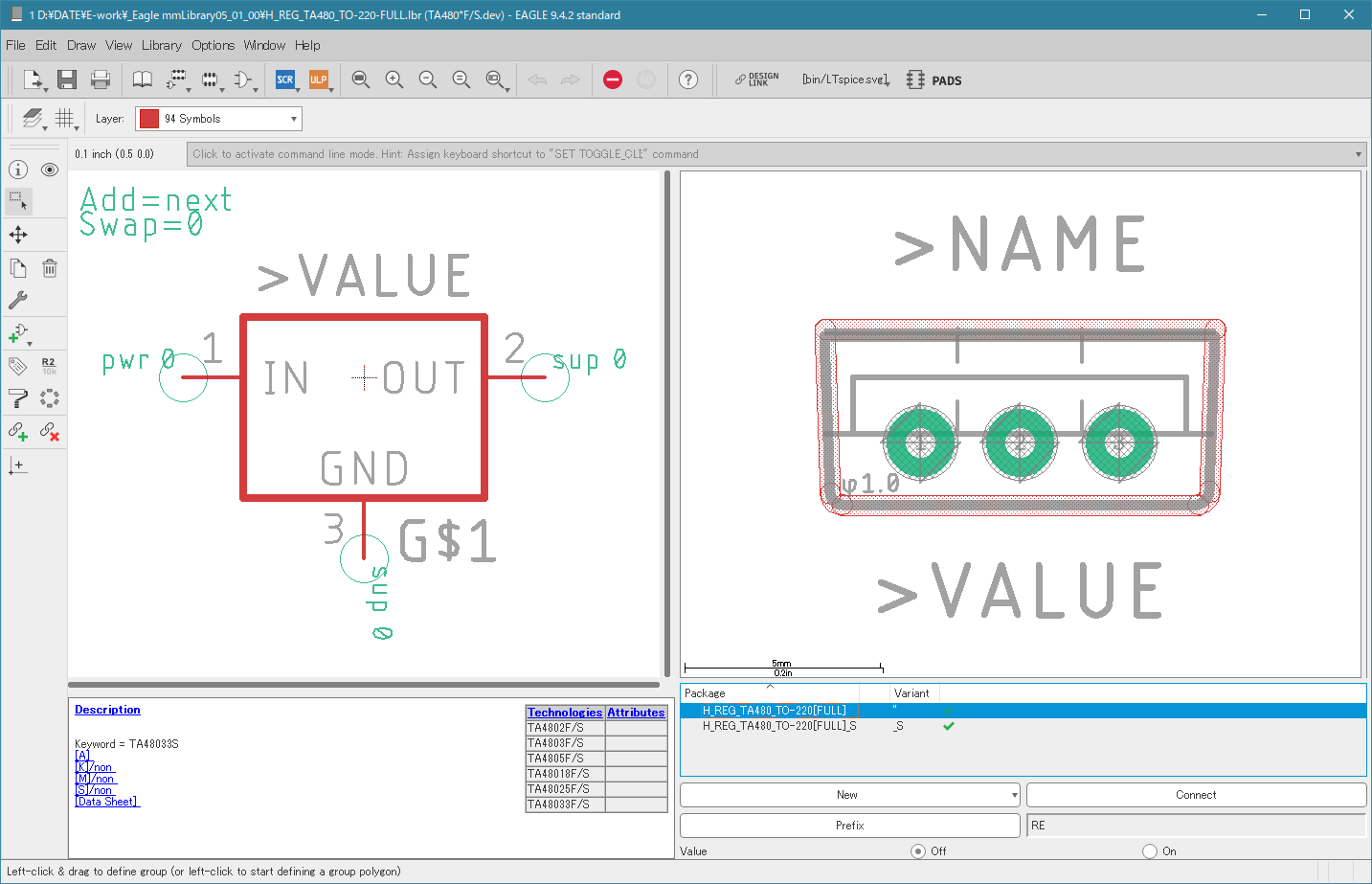1372x884 pixels.
Task: Select the Move tool in sidebar
Action: pos(18,235)
